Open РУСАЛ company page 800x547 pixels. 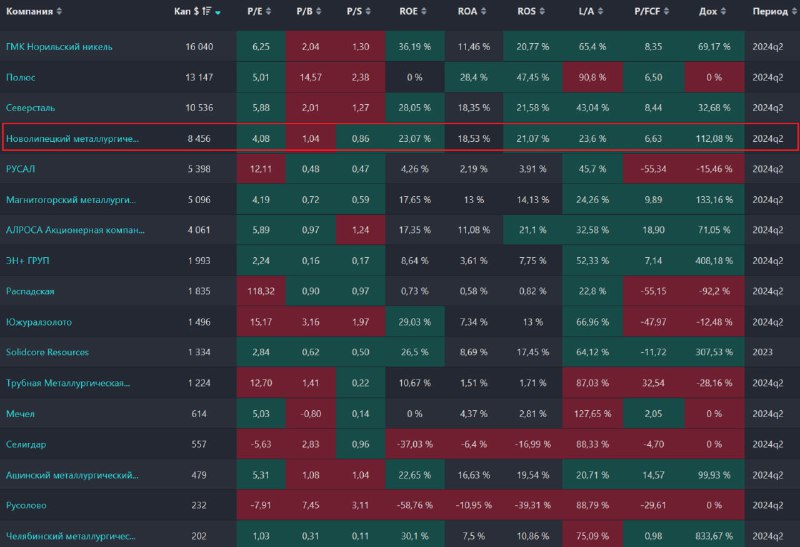point(20,169)
